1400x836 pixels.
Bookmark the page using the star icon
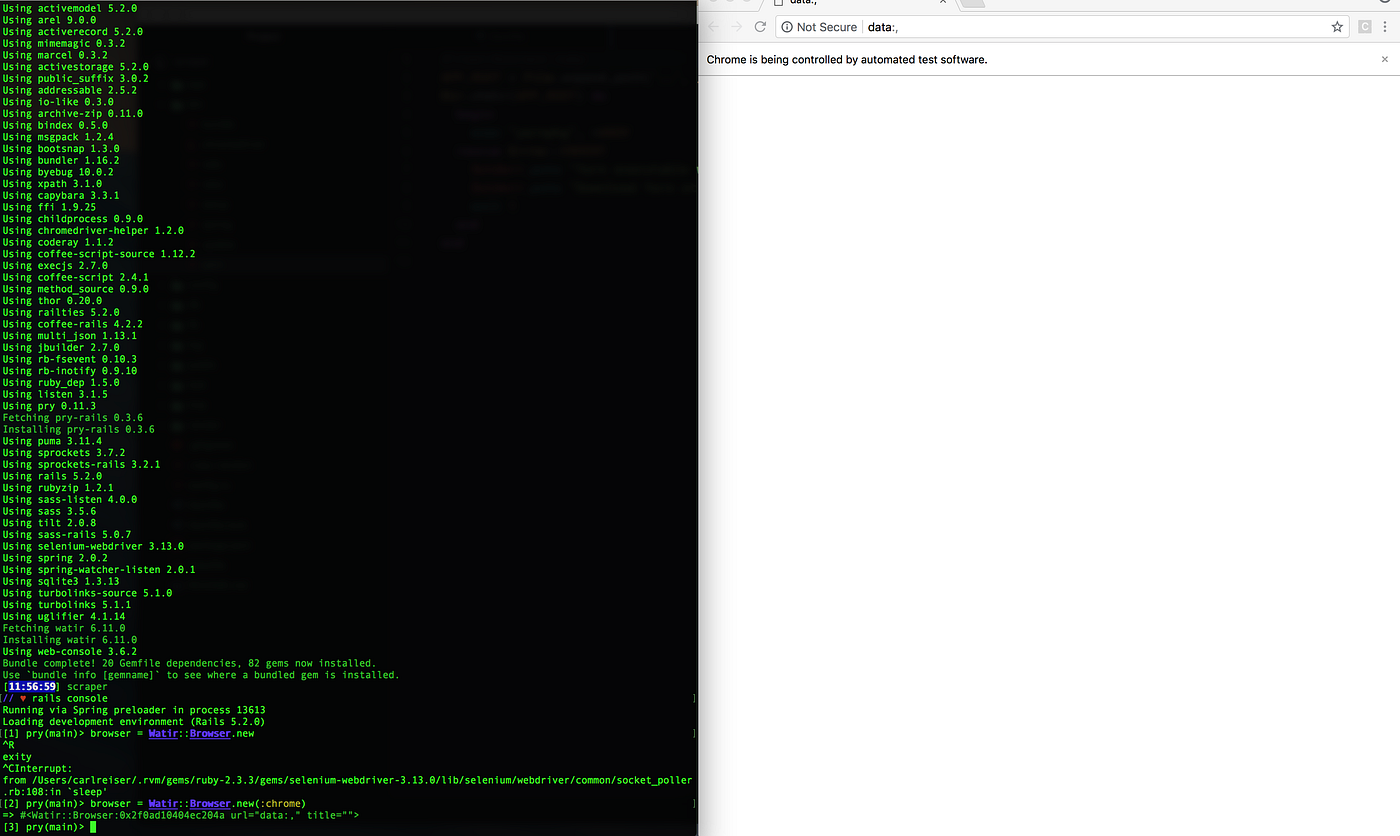pos(1337,26)
